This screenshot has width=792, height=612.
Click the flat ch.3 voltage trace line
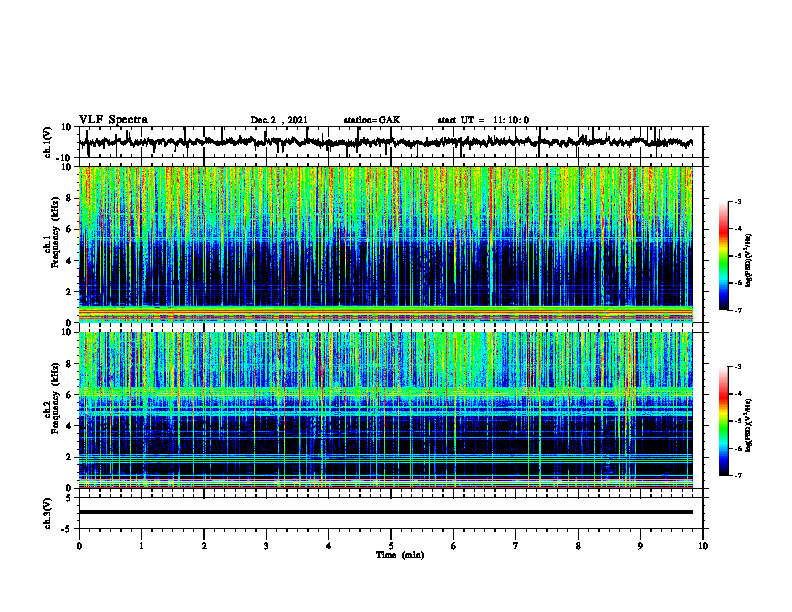click(385, 512)
